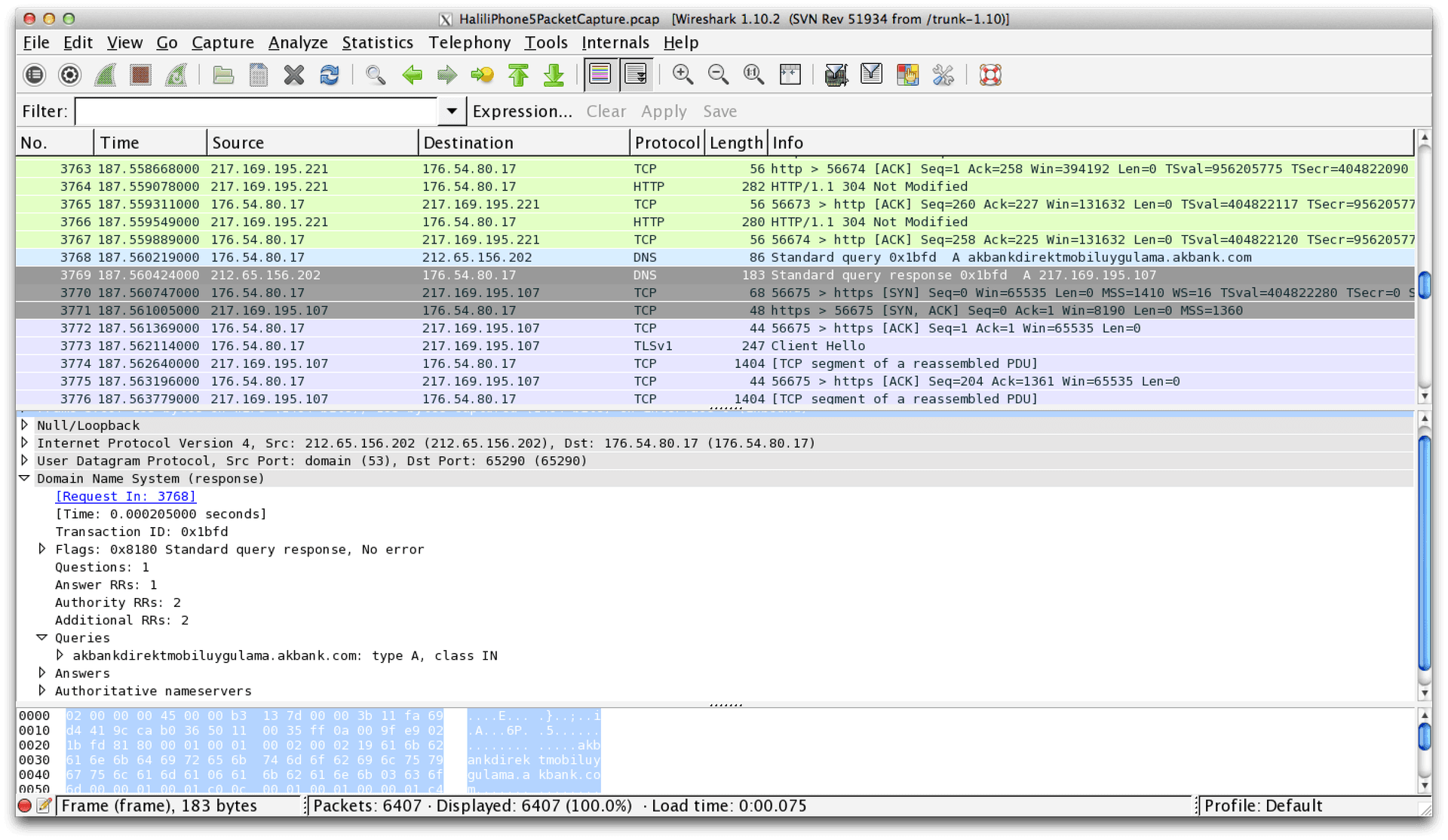Collapse the Domain Name System response section

[x=25, y=478]
